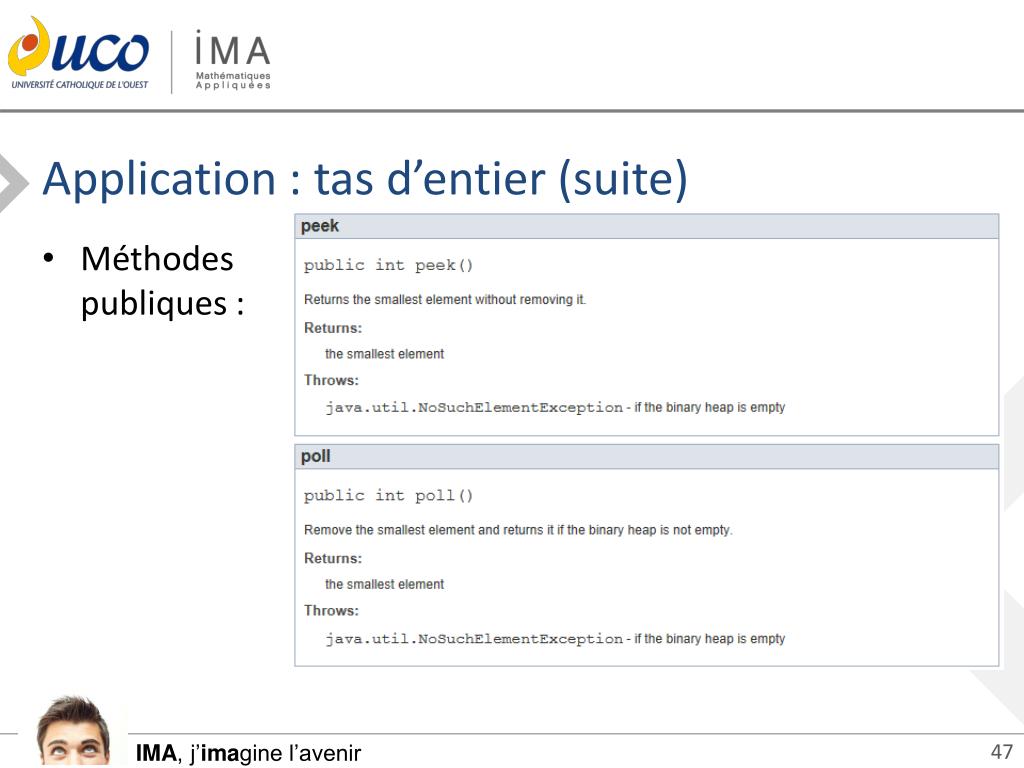This screenshot has width=1024, height=768.
Task: Click 'the smallest element' under poll
Action: (x=384, y=584)
